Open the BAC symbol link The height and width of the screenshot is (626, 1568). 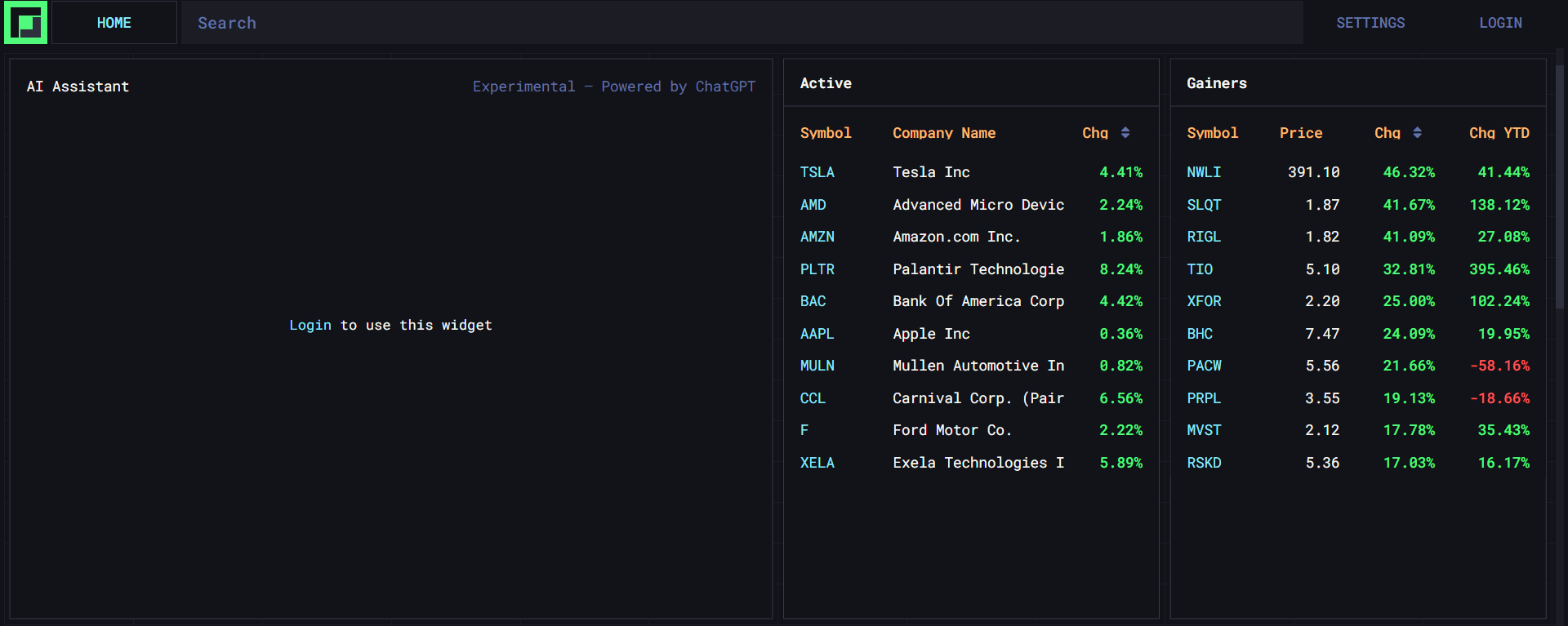(813, 301)
